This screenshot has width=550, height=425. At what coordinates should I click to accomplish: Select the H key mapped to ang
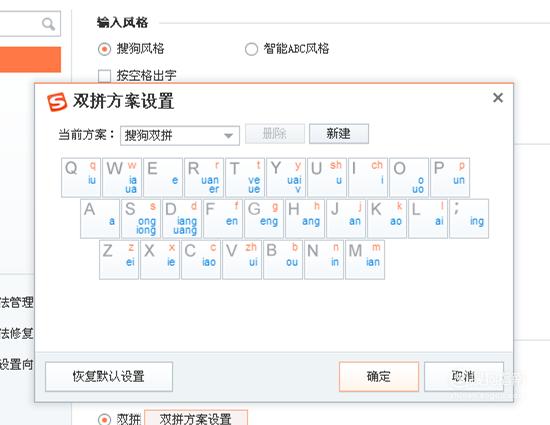point(305,219)
